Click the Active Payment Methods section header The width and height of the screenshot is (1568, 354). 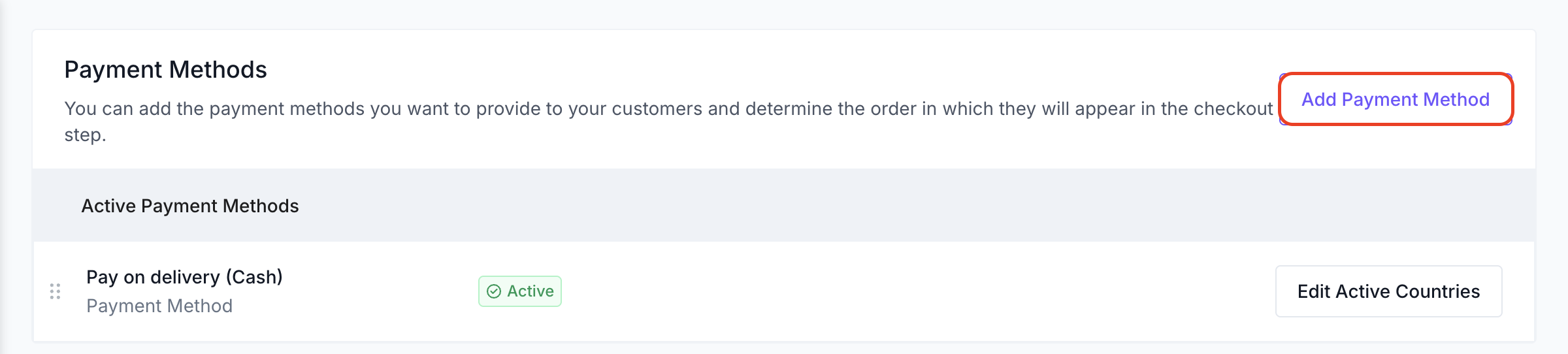(190, 206)
